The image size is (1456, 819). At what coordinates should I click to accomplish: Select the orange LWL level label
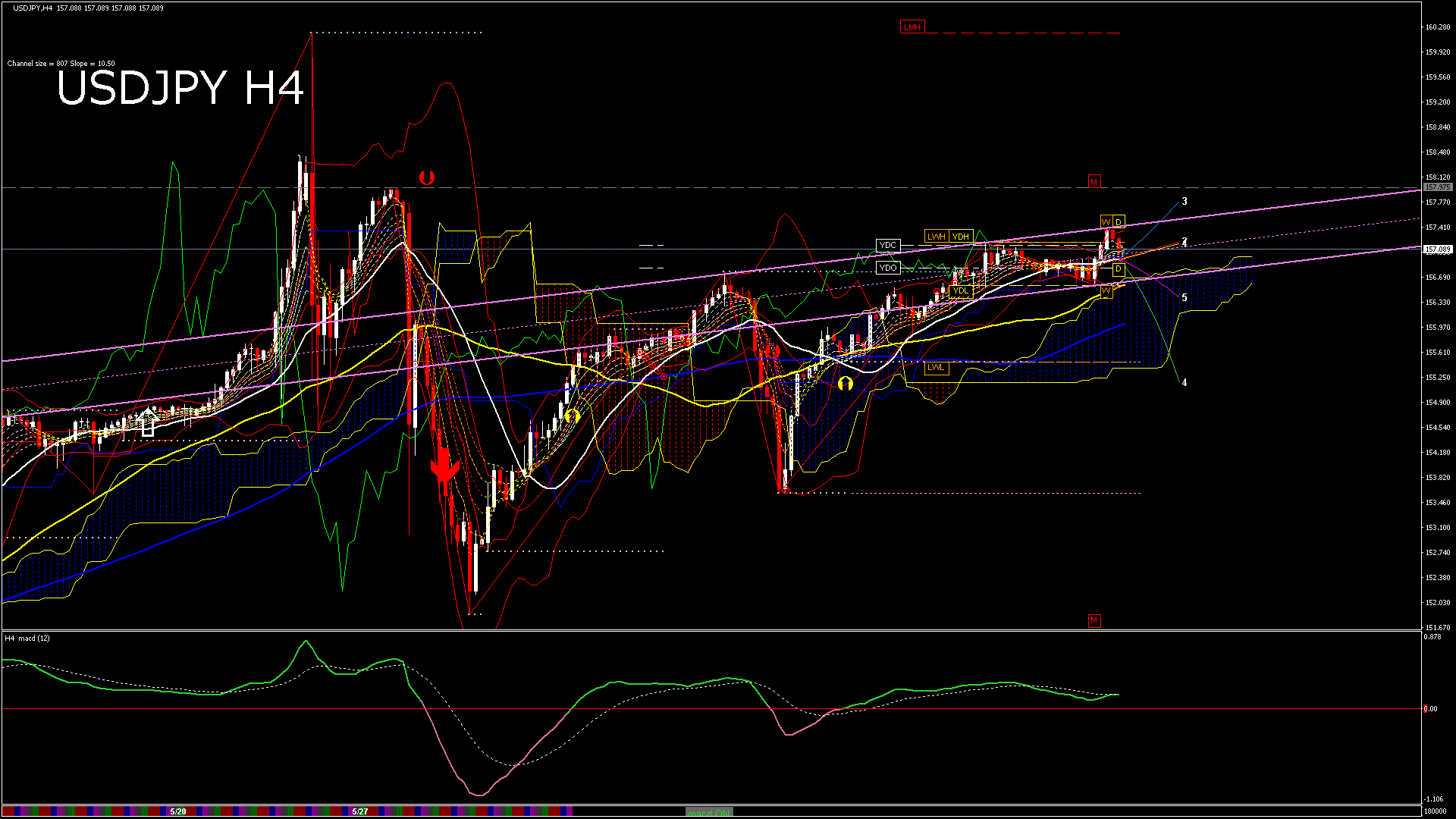tap(937, 368)
